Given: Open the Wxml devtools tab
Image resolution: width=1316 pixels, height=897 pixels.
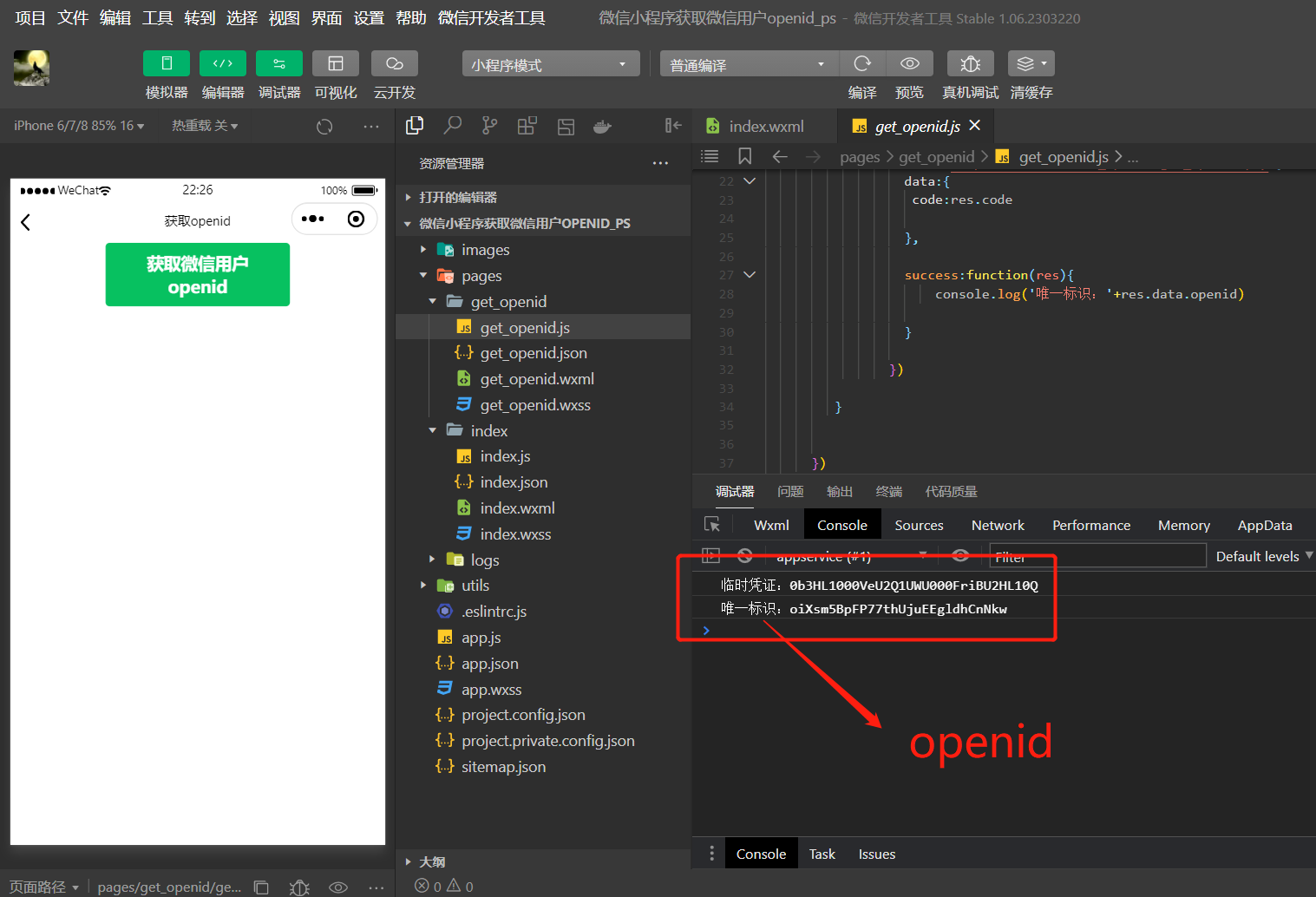Looking at the screenshot, I should click(x=771, y=526).
